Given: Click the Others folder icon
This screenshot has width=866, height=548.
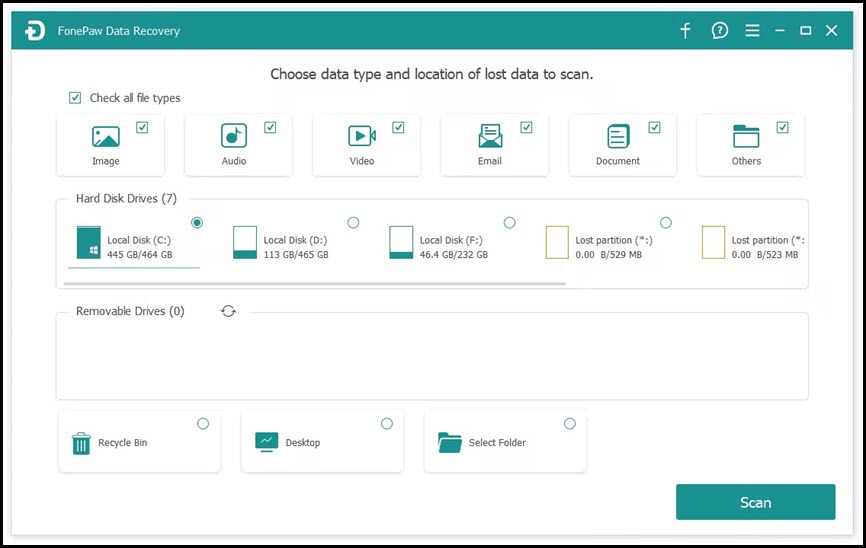Looking at the screenshot, I should tap(746, 136).
